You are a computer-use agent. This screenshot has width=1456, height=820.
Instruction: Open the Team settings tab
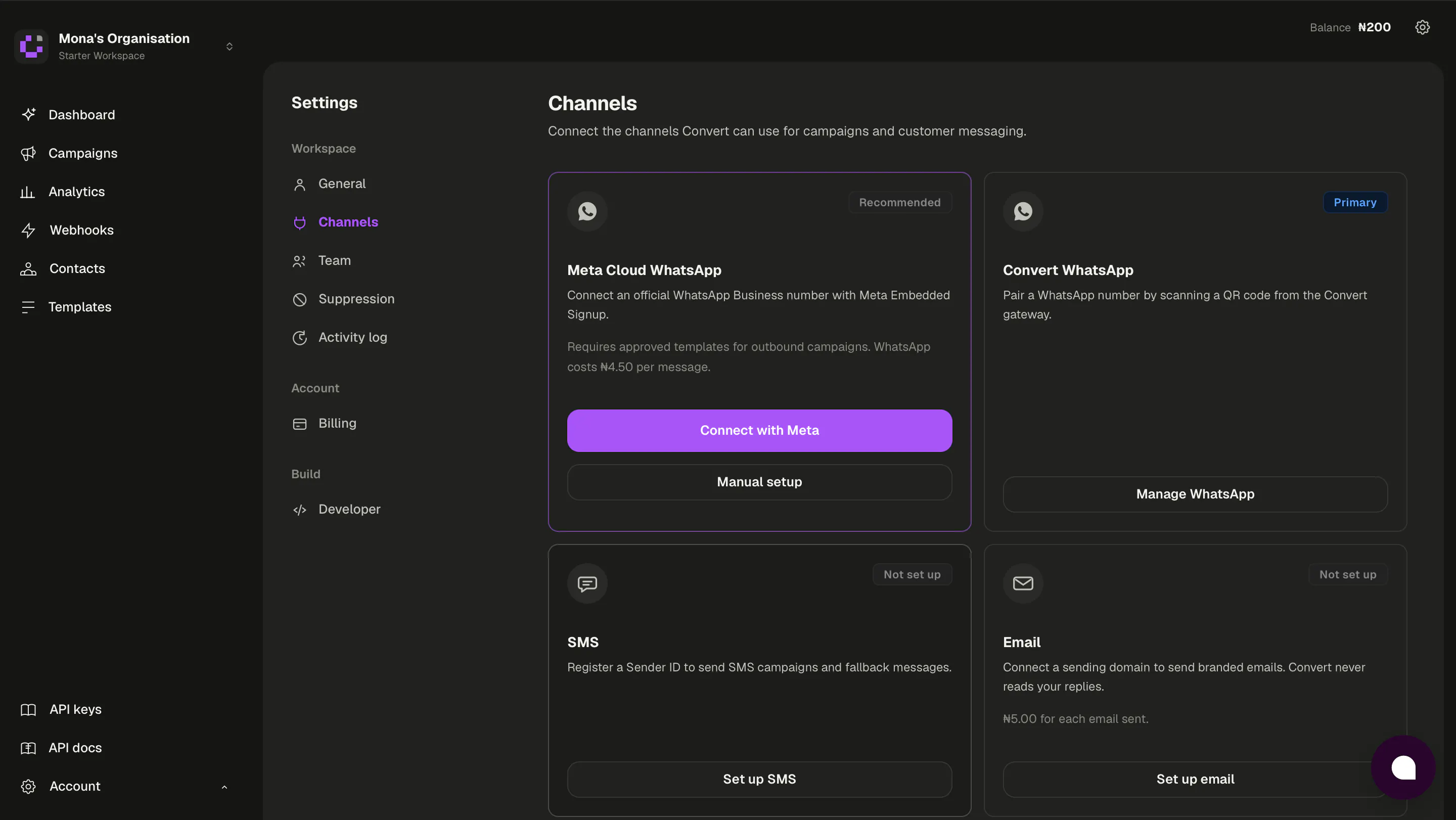[x=335, y=260]
